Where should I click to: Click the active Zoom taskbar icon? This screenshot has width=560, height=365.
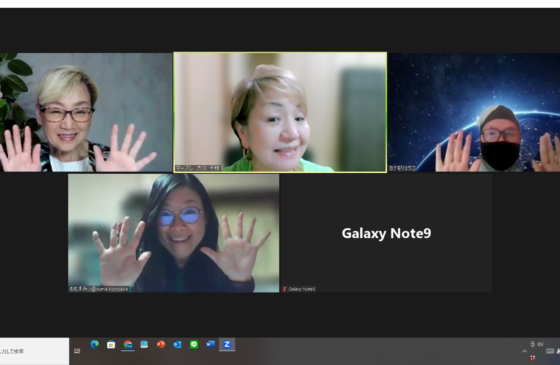(227, 345)
